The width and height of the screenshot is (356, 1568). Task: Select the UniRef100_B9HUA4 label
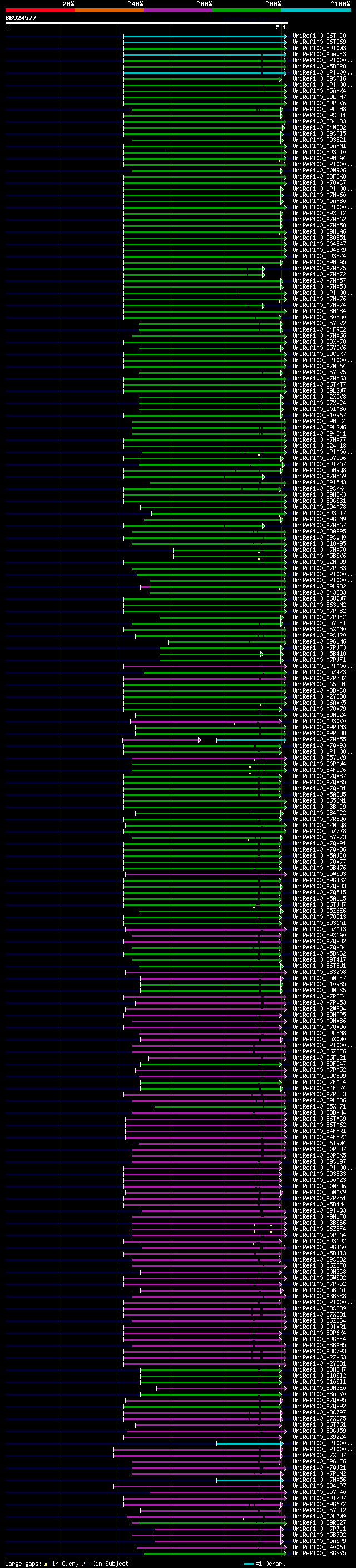tap(319, 159)
